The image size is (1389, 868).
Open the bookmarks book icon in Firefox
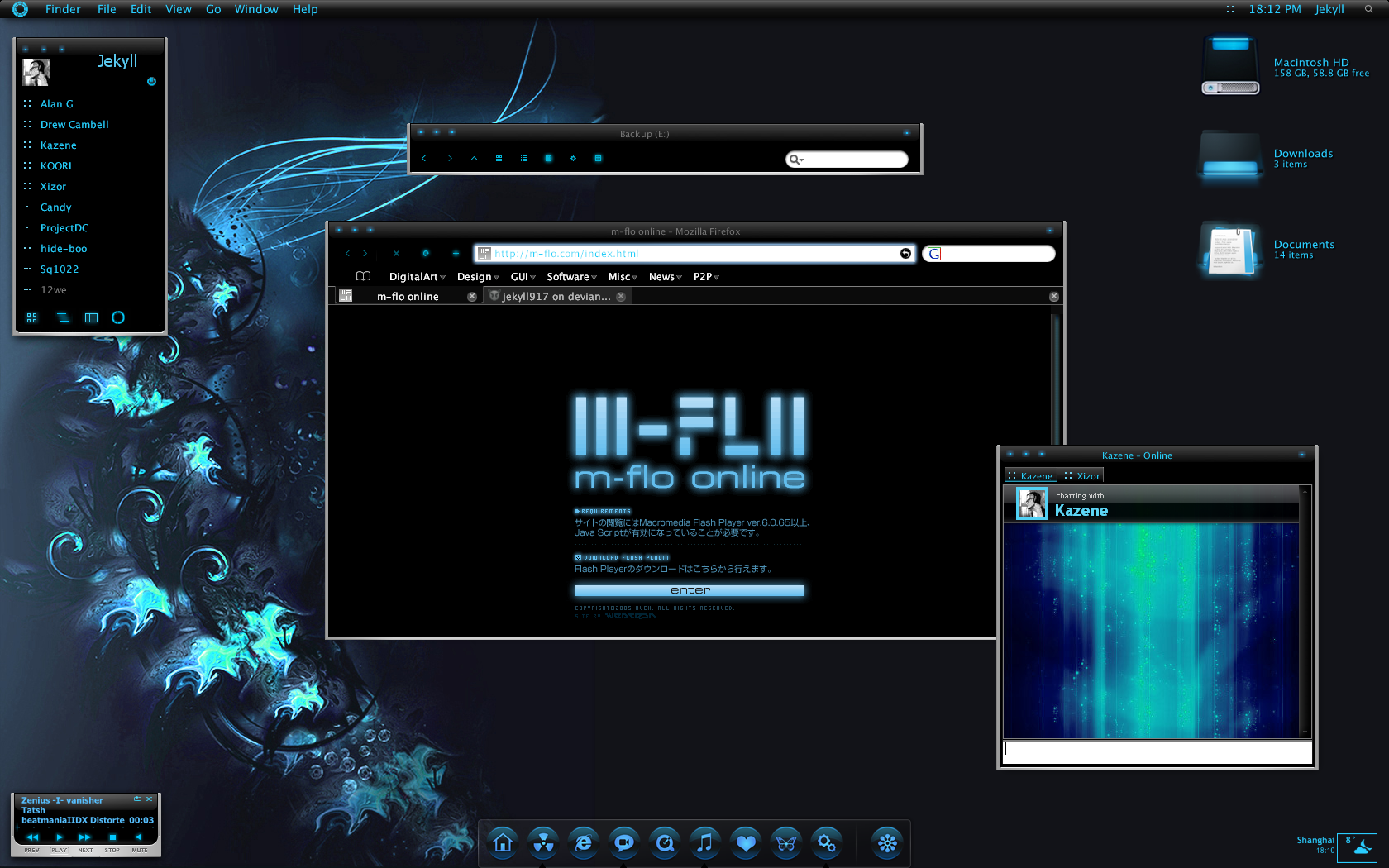363,276
